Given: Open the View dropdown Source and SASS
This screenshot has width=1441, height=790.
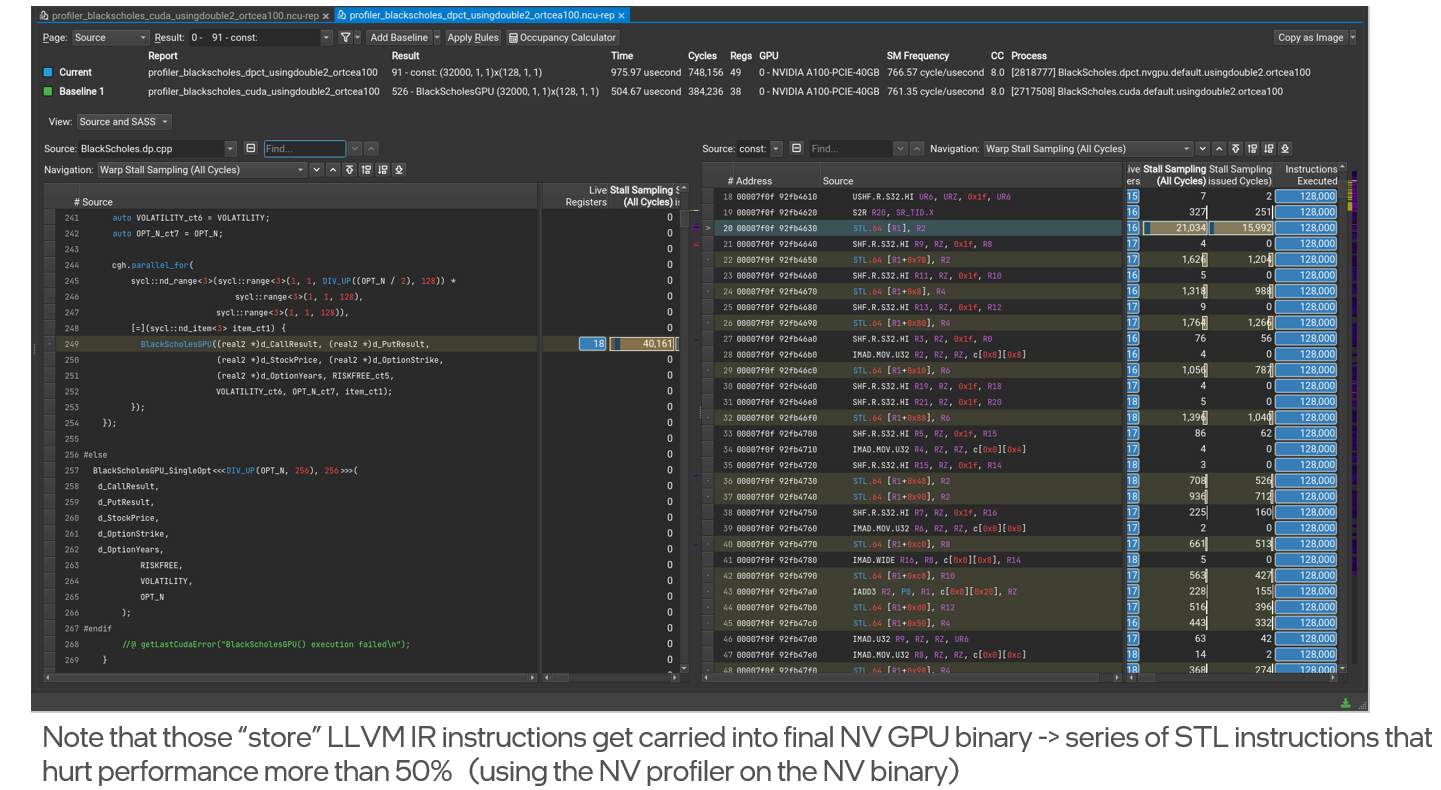Looking at the screenshot, I should tap(123, 122).
